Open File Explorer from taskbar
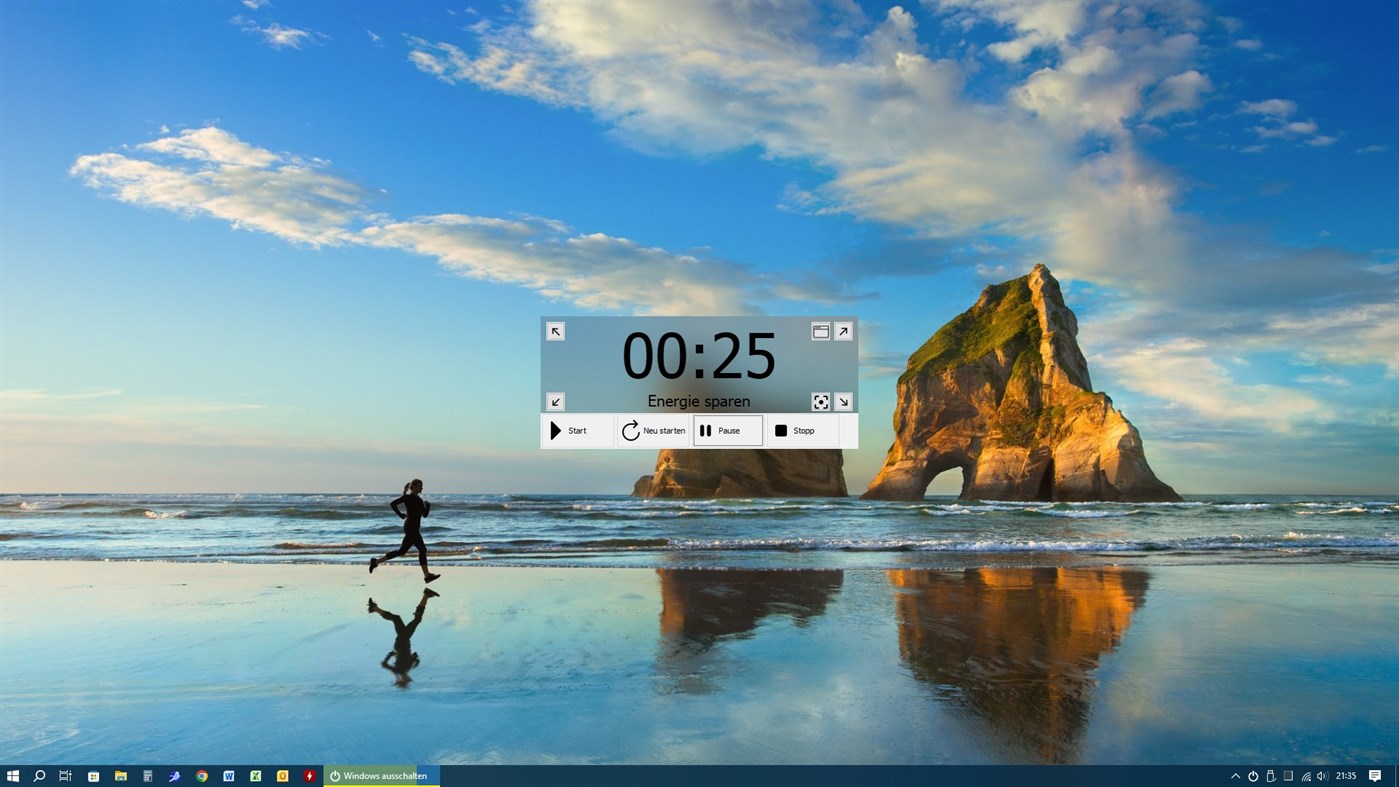This screenshot has height=787, width=1399. click(x=120, y=776)
